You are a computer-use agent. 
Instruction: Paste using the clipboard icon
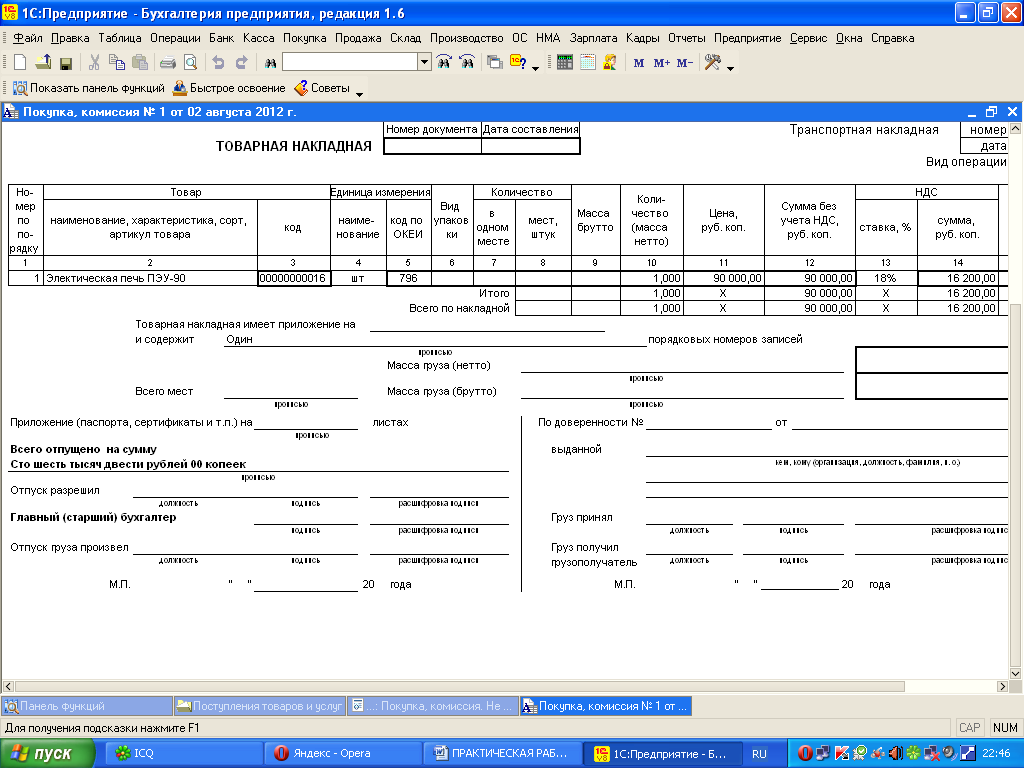point(140,63)
